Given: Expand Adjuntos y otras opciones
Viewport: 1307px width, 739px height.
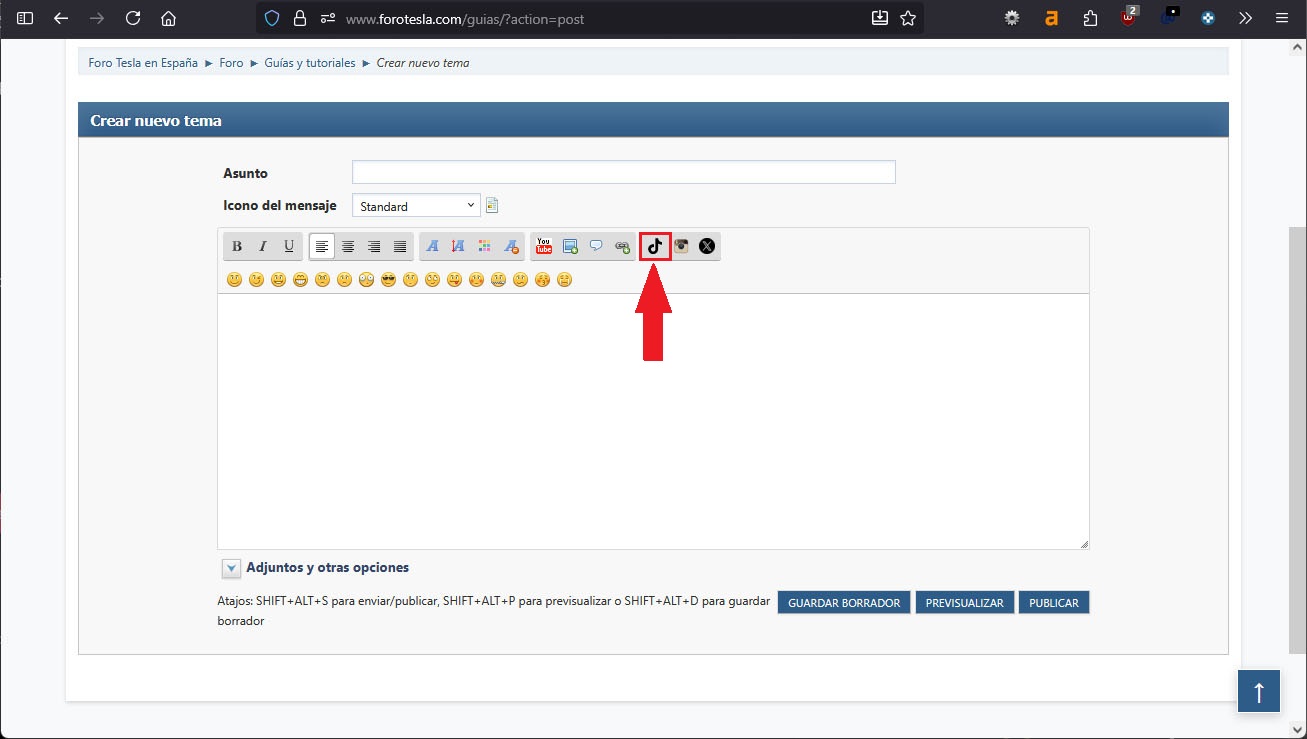Looking at the screenshot, I should coord(231,568).
